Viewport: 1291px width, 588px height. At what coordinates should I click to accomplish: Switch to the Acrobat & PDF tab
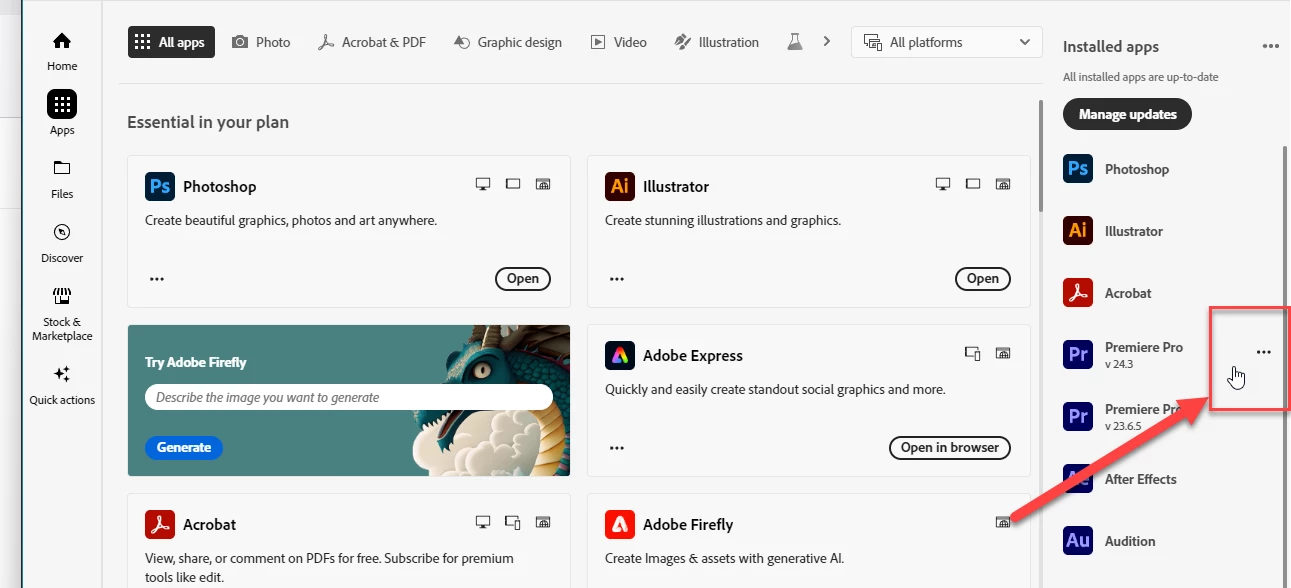click(x=371, y=42)
